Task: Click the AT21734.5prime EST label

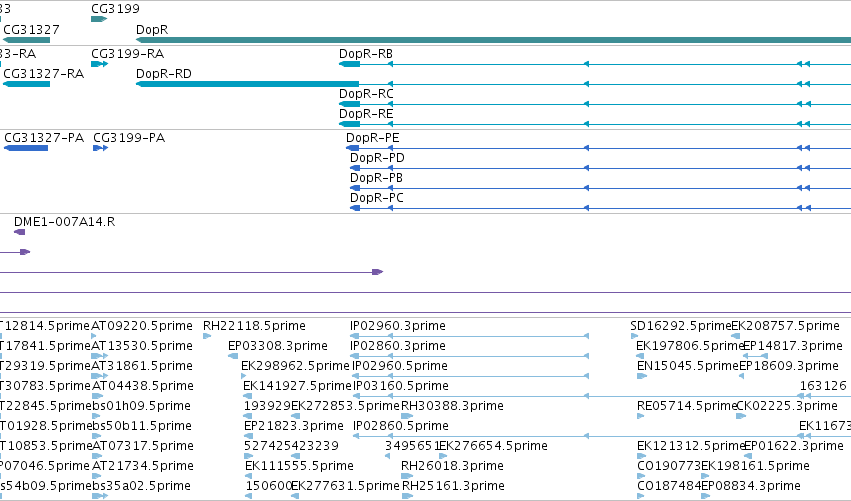Action: (143, 466)
